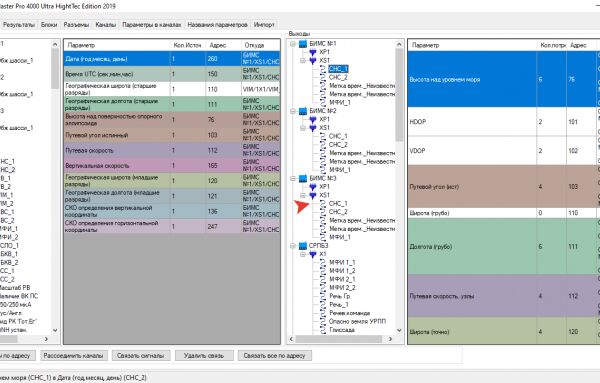This screenshot has height=383, width=600.
Task: Click the XS1 connector icon under БИМС №3
Action: point(313,195)
